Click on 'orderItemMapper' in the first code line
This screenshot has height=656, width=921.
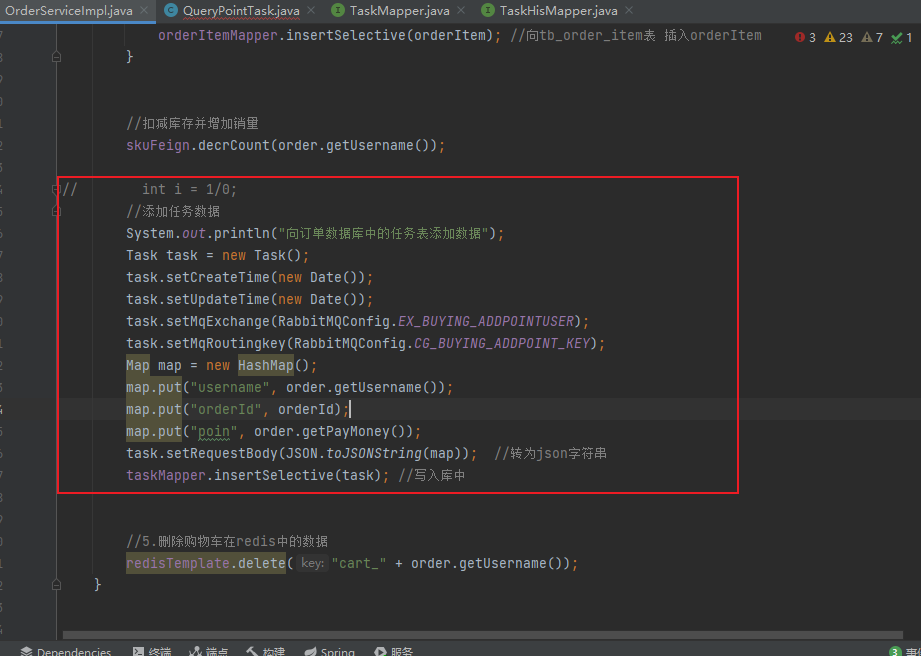(x=217, y=35)
